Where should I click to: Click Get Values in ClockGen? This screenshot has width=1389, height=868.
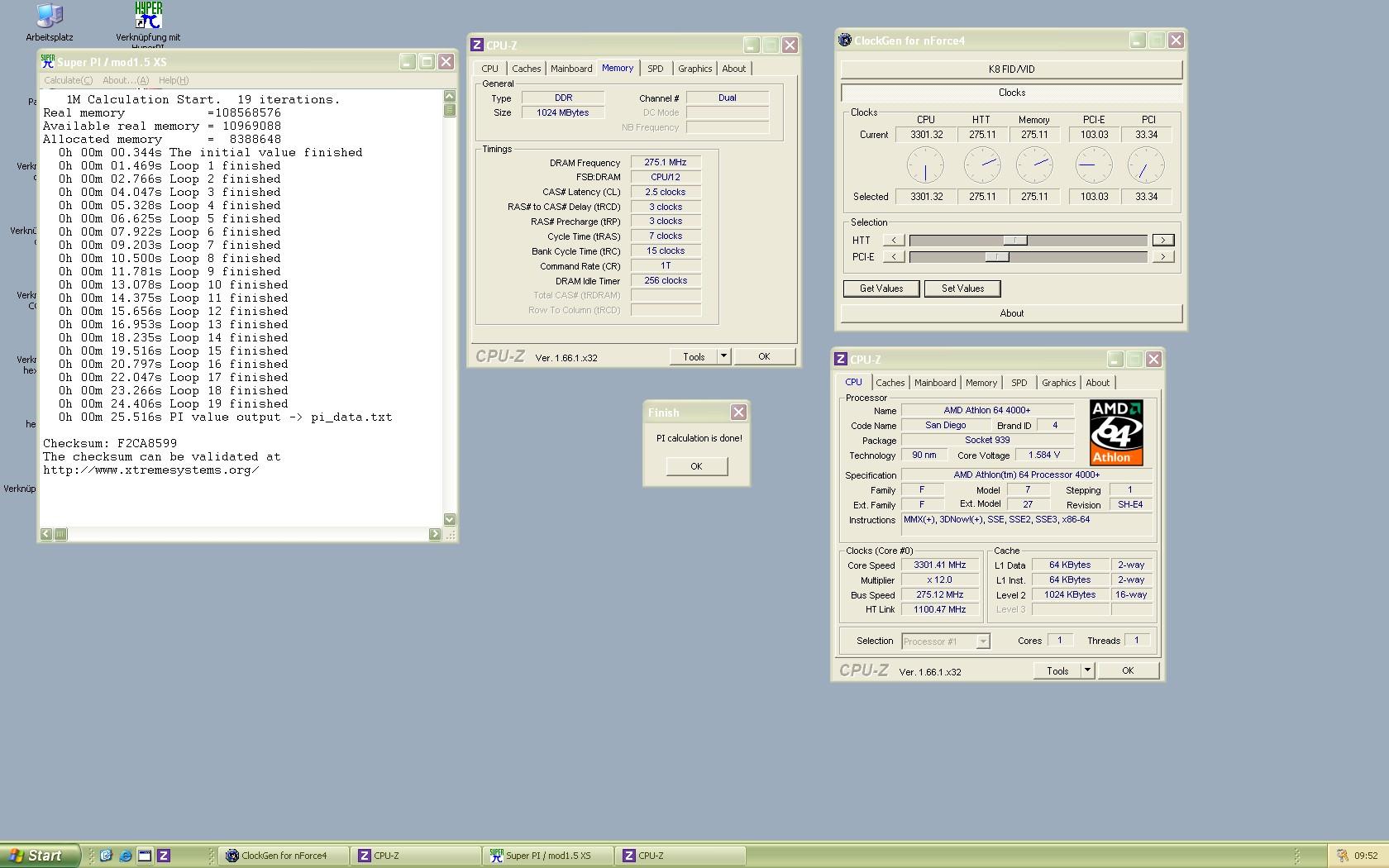click(881, 289)
